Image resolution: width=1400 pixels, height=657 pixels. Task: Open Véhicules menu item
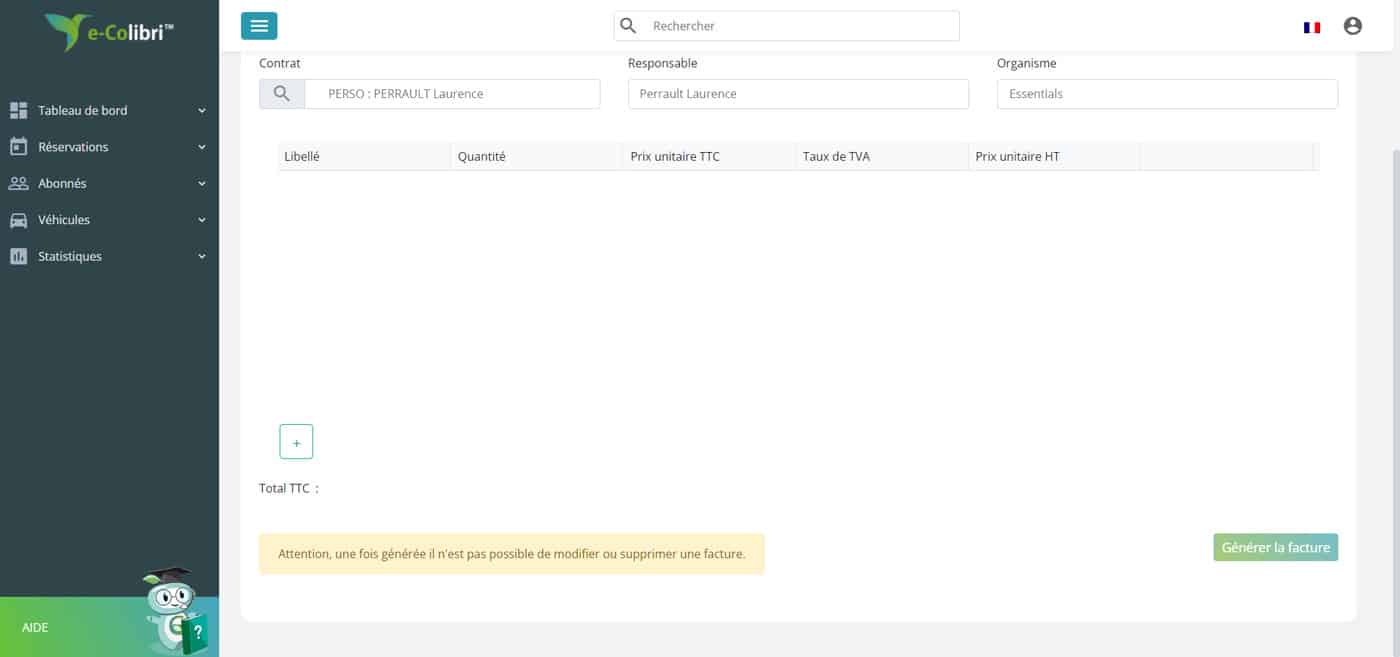coord(109,220)
